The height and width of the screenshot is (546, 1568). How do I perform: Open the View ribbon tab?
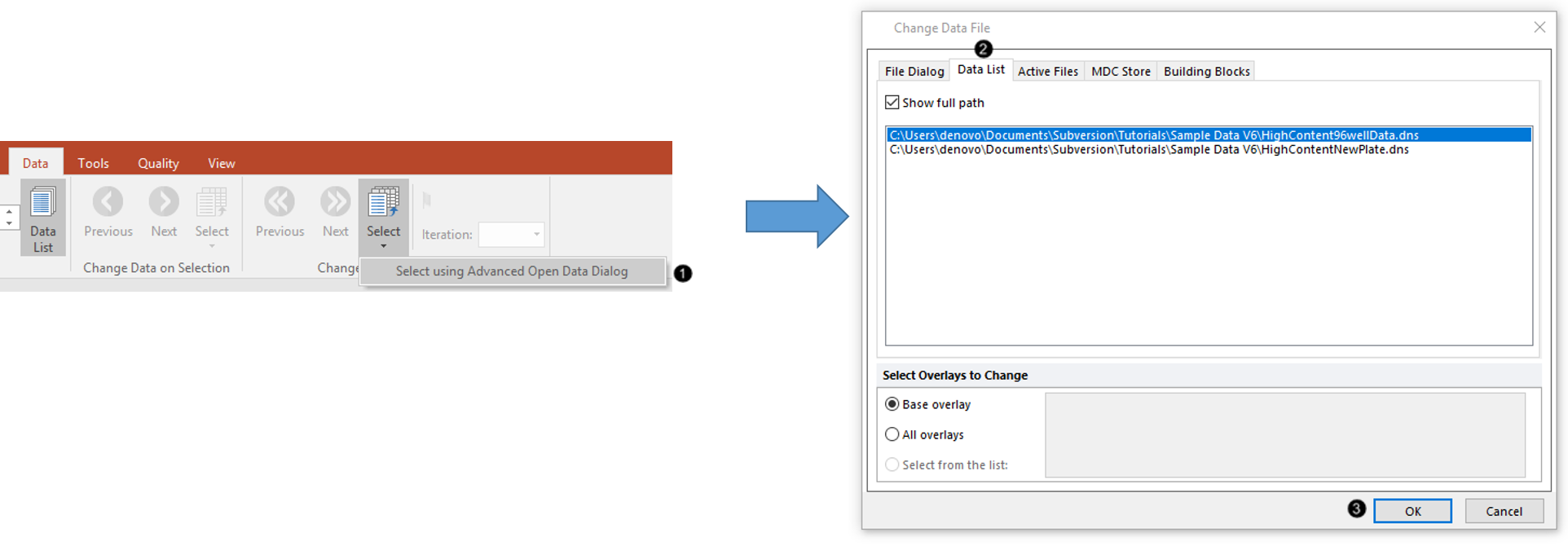221,163
